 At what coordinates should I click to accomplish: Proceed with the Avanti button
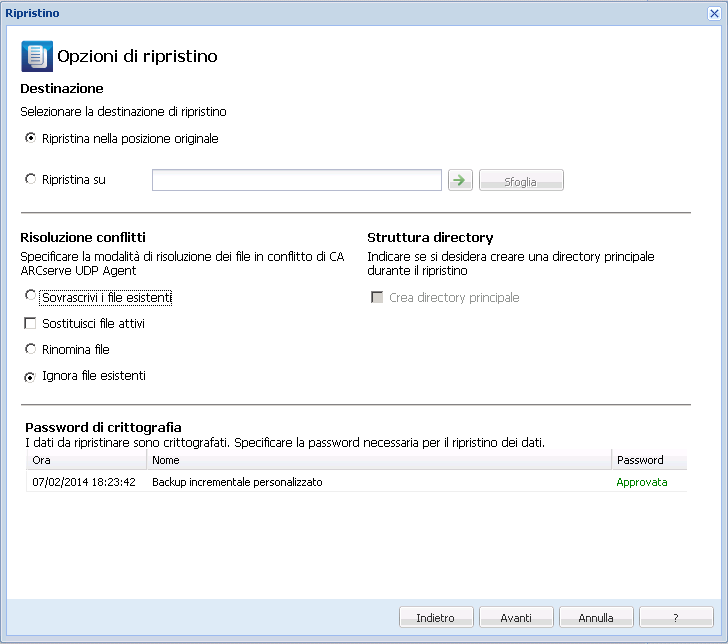[516, 617]
